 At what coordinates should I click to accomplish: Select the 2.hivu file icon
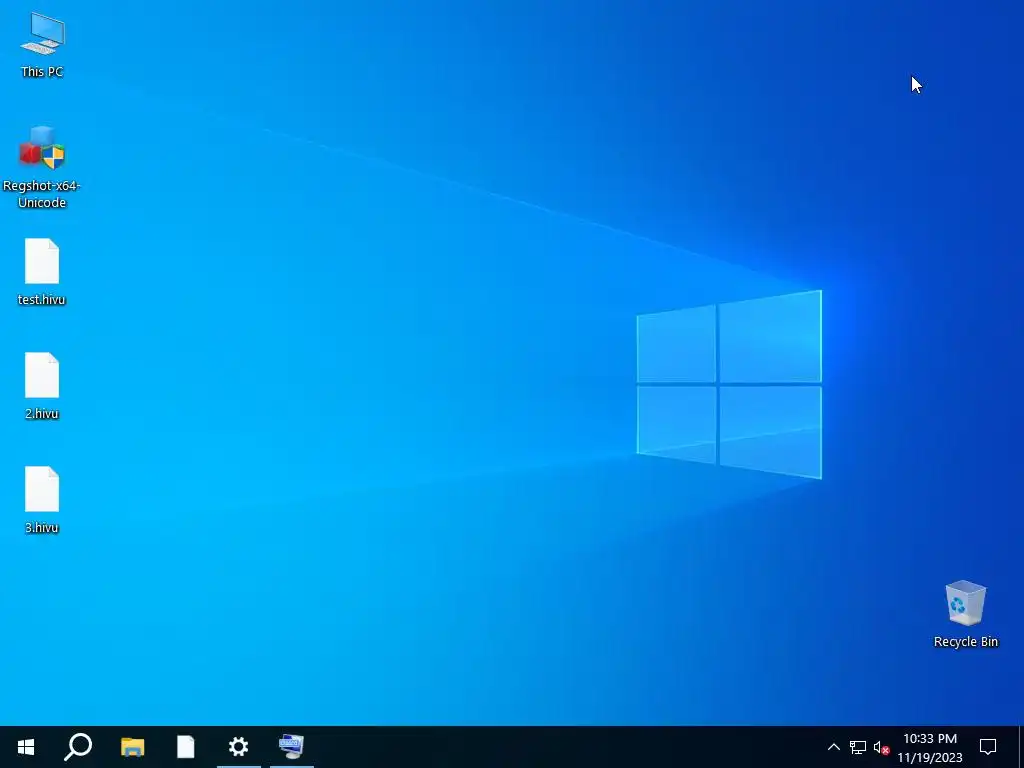(x=42, y=375)
